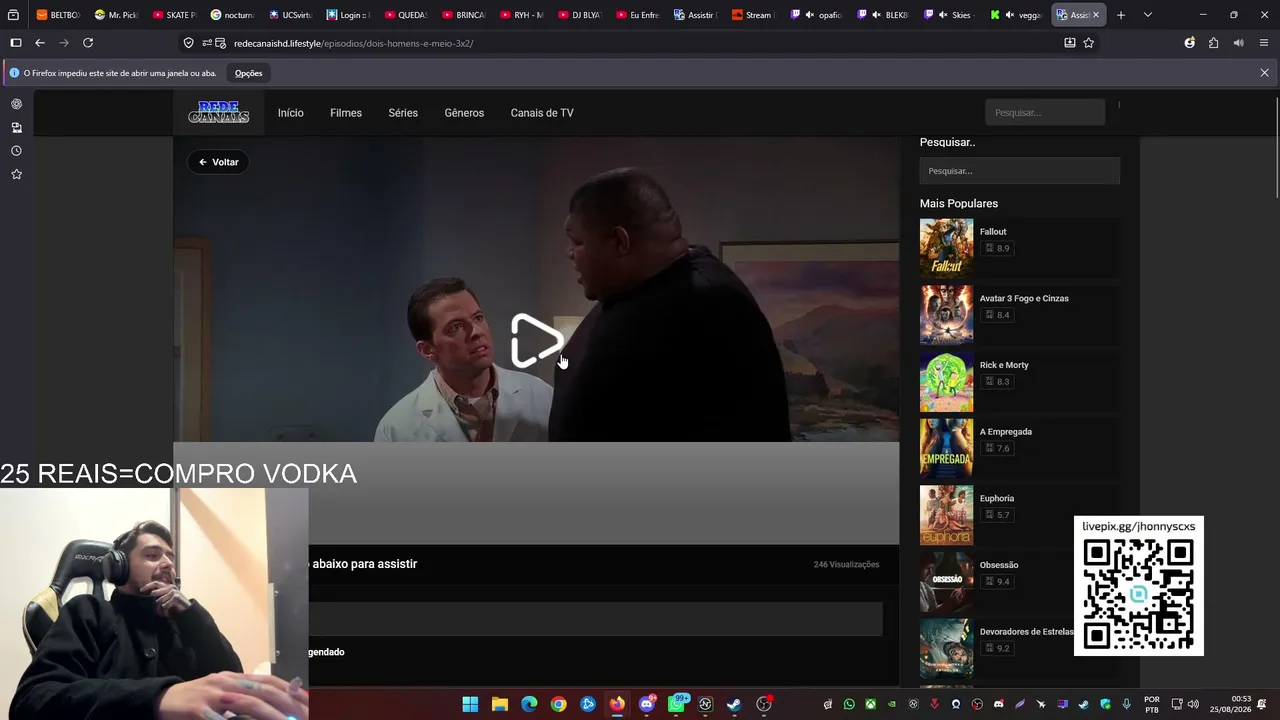The image size is (1280, 720).
Task: Focus the header Pesquisar search box
Action: click(1045, 113)
